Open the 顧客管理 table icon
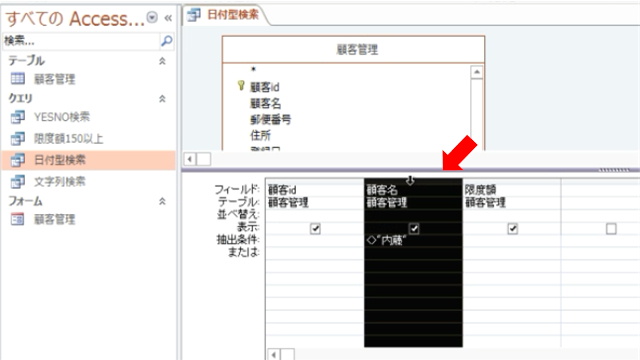Image resolution: width=640 pixels, height=360 pixels. point(18,78)
